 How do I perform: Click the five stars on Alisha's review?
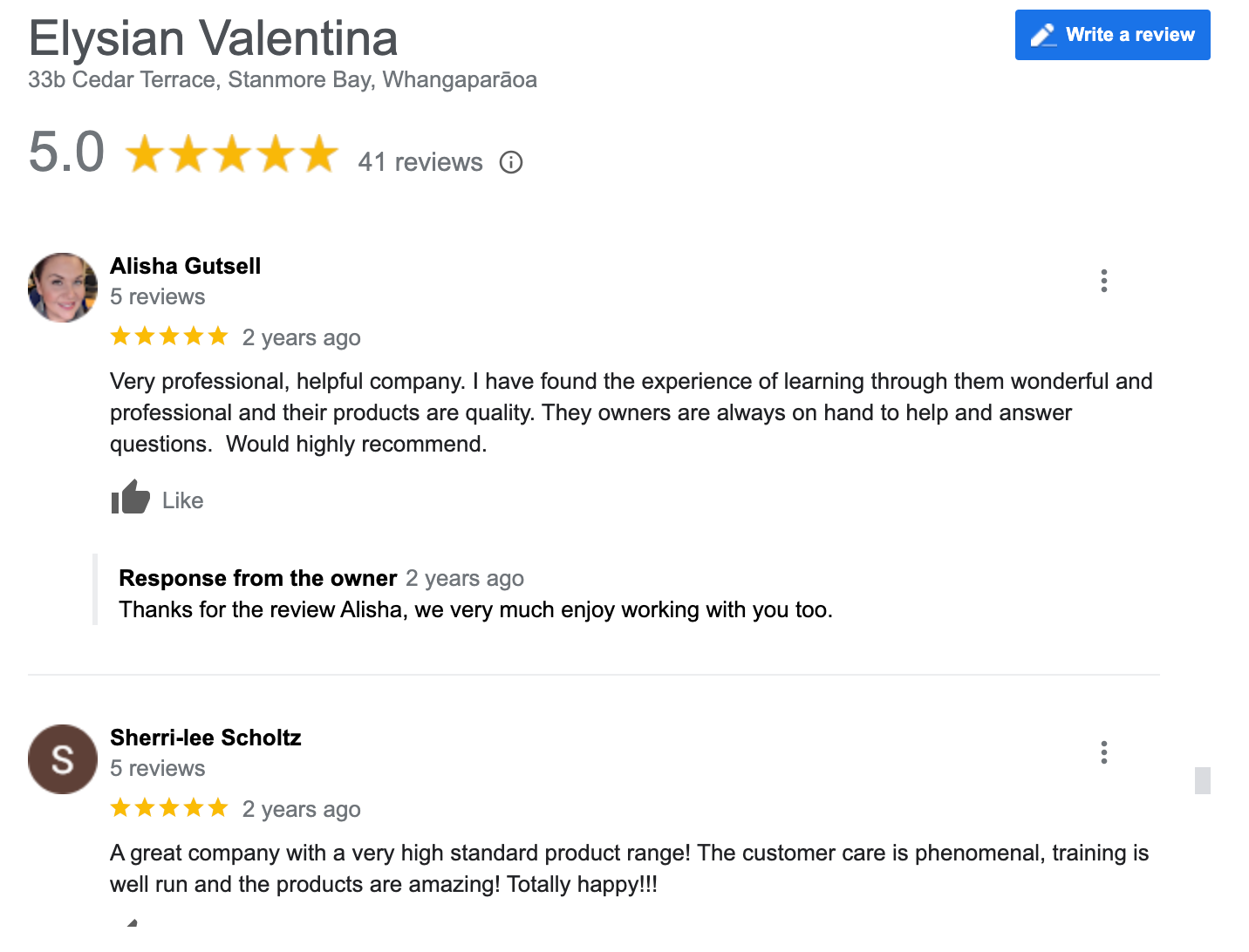(169, 337)
